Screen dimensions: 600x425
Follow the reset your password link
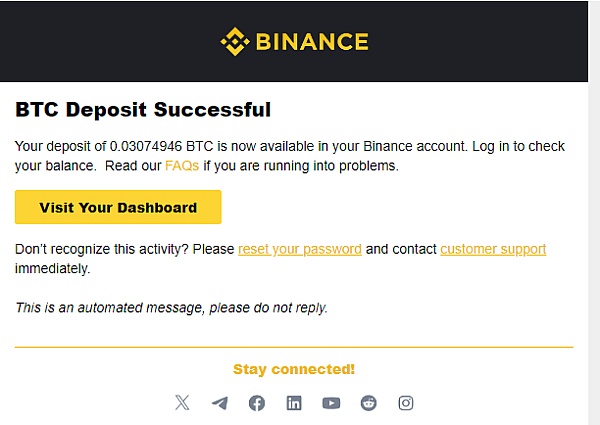click(300, 249)
